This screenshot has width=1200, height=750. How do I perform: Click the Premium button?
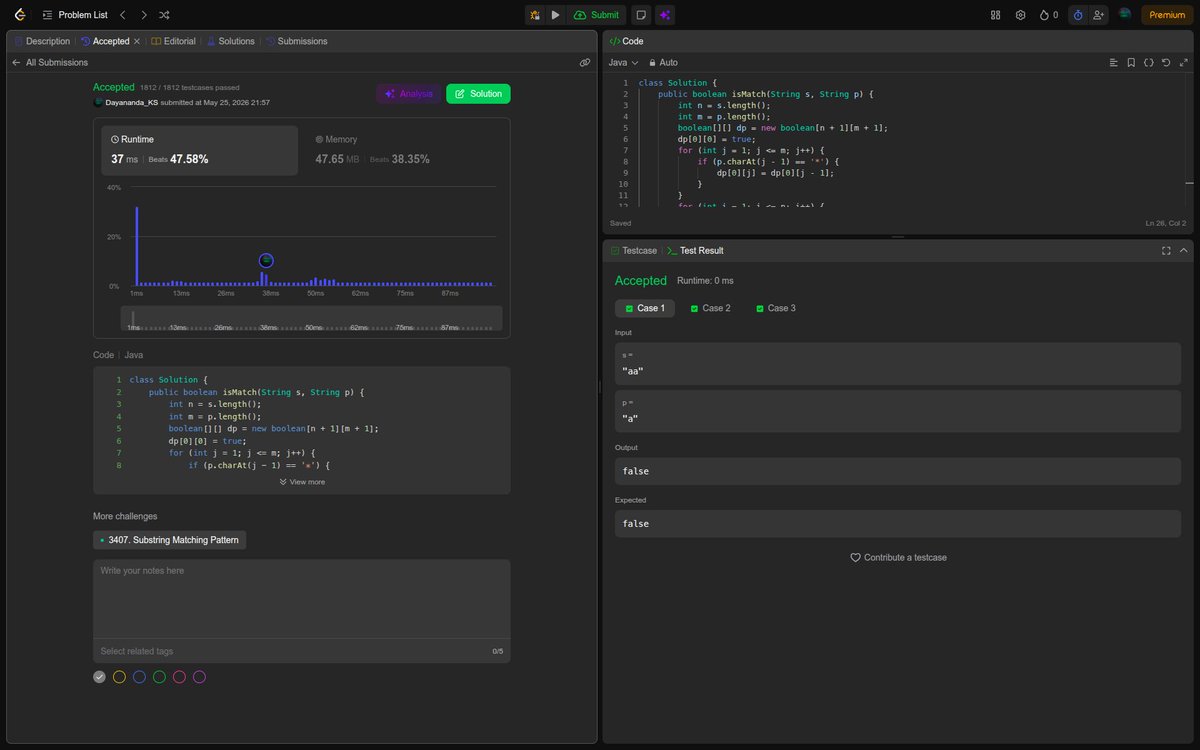1167,15
